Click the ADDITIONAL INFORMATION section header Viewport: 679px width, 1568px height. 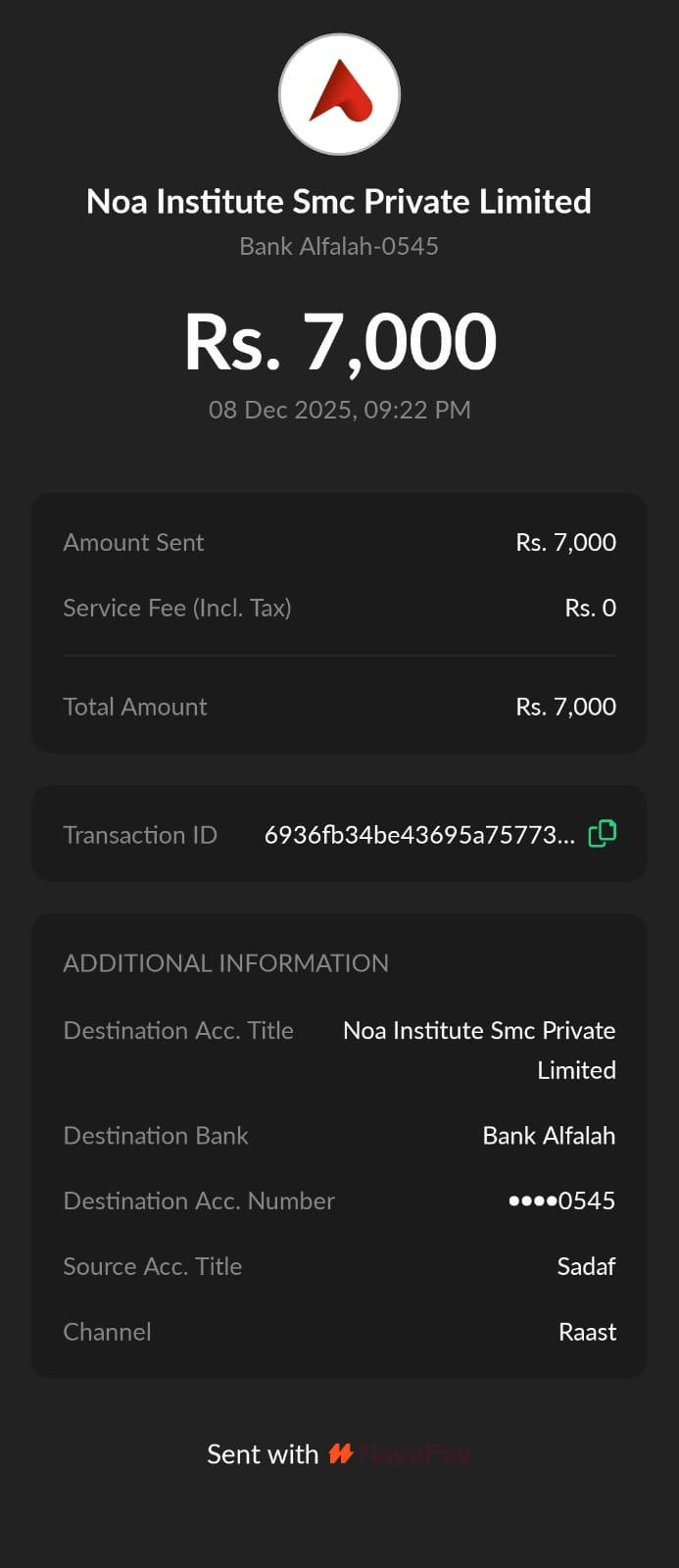pos(225,963)
